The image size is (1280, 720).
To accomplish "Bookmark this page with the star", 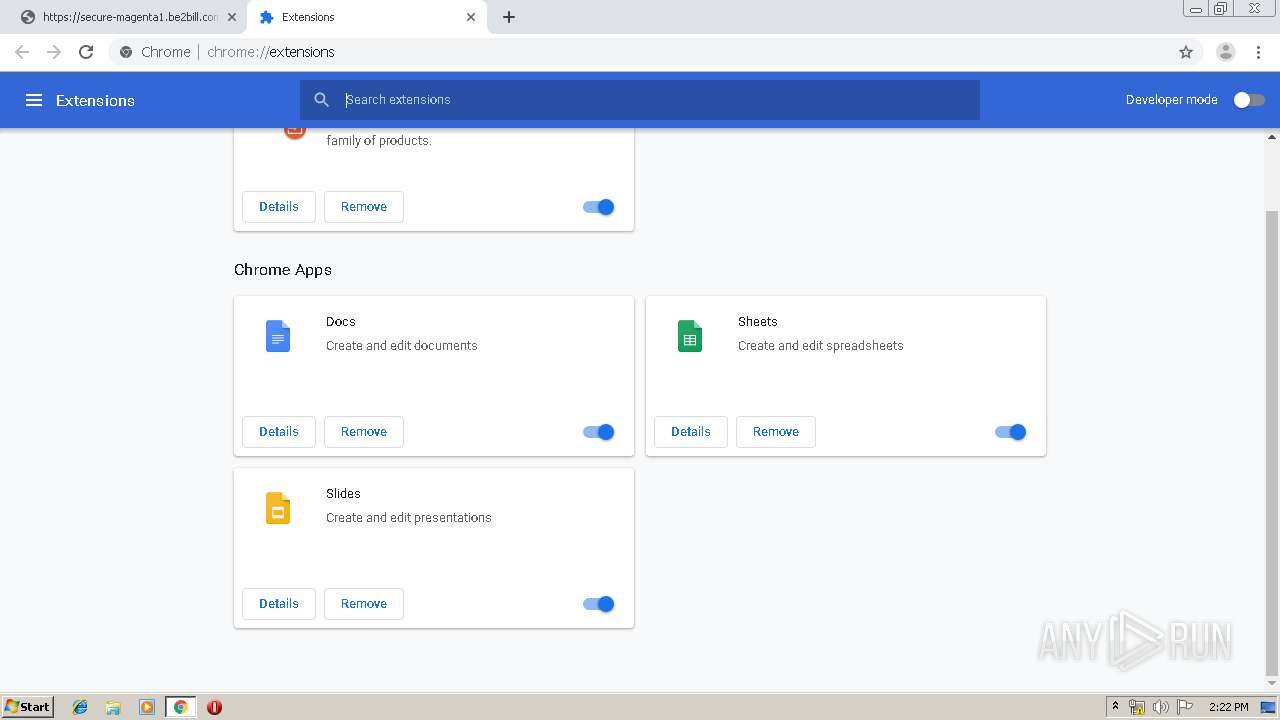I will [x=1186, y=52].
